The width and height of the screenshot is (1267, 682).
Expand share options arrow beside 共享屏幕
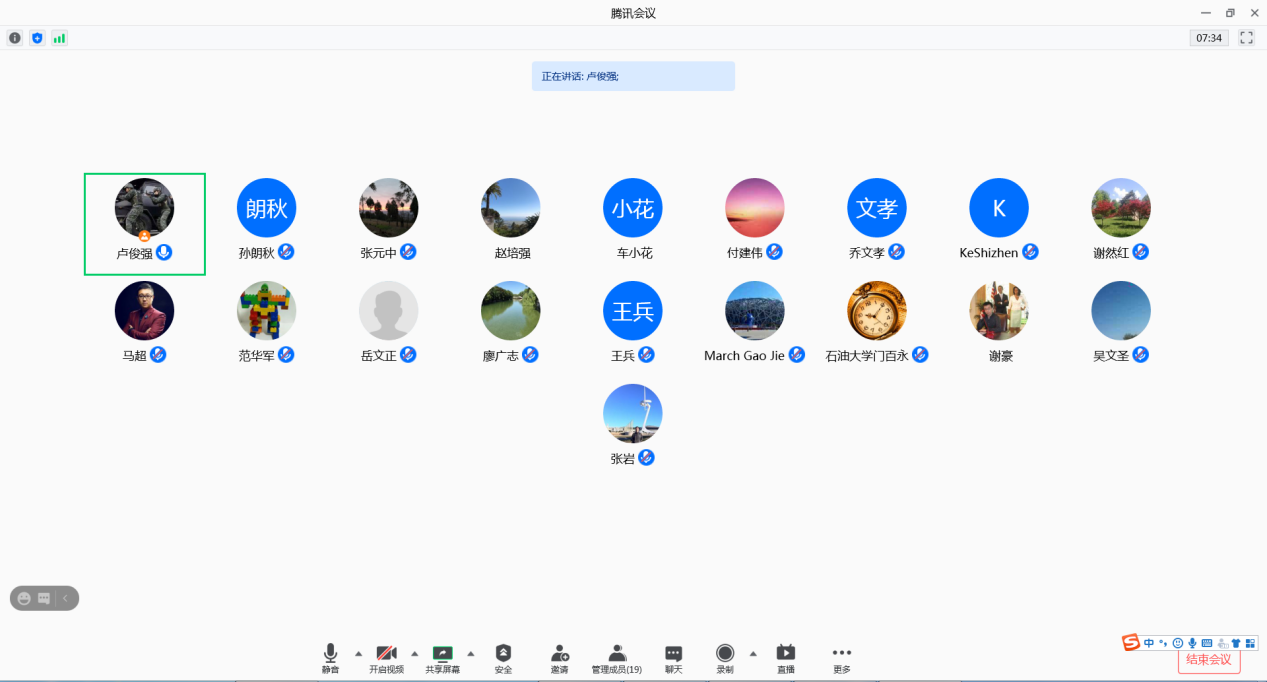click(x=471, y=653)
